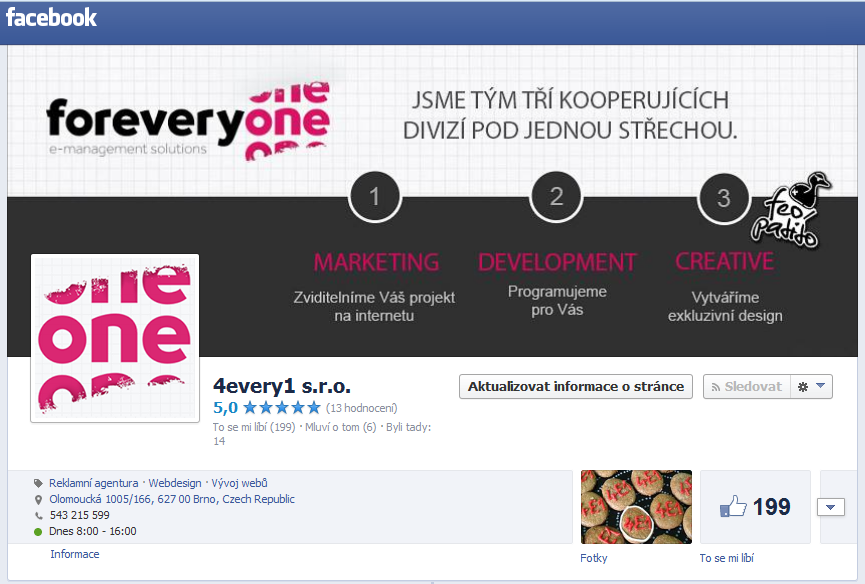Open Webdesign category link
Screen dimensions: 865x584
tap(175, 483)
